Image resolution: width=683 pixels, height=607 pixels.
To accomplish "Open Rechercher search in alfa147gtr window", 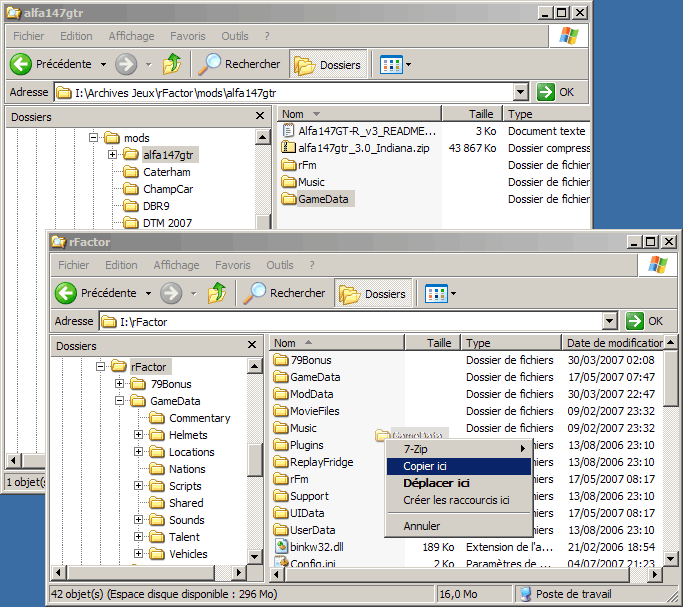I will [x=239, y=64].
